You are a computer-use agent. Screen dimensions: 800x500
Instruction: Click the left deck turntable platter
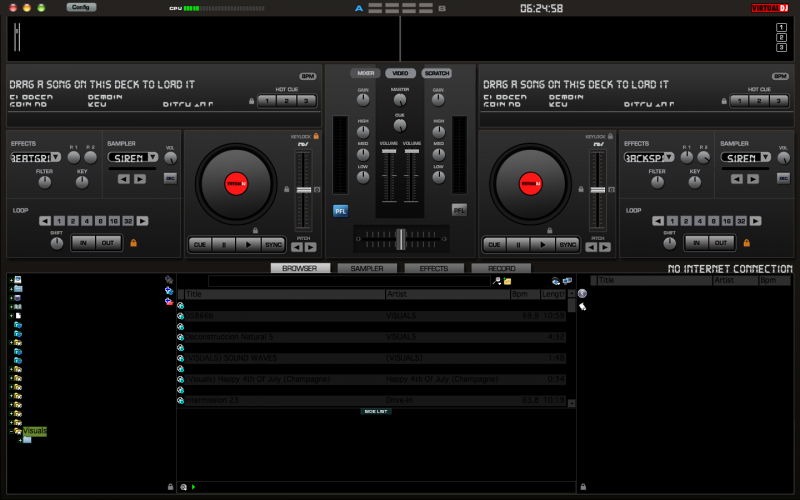pyautogui.click(x=235, y=183)
